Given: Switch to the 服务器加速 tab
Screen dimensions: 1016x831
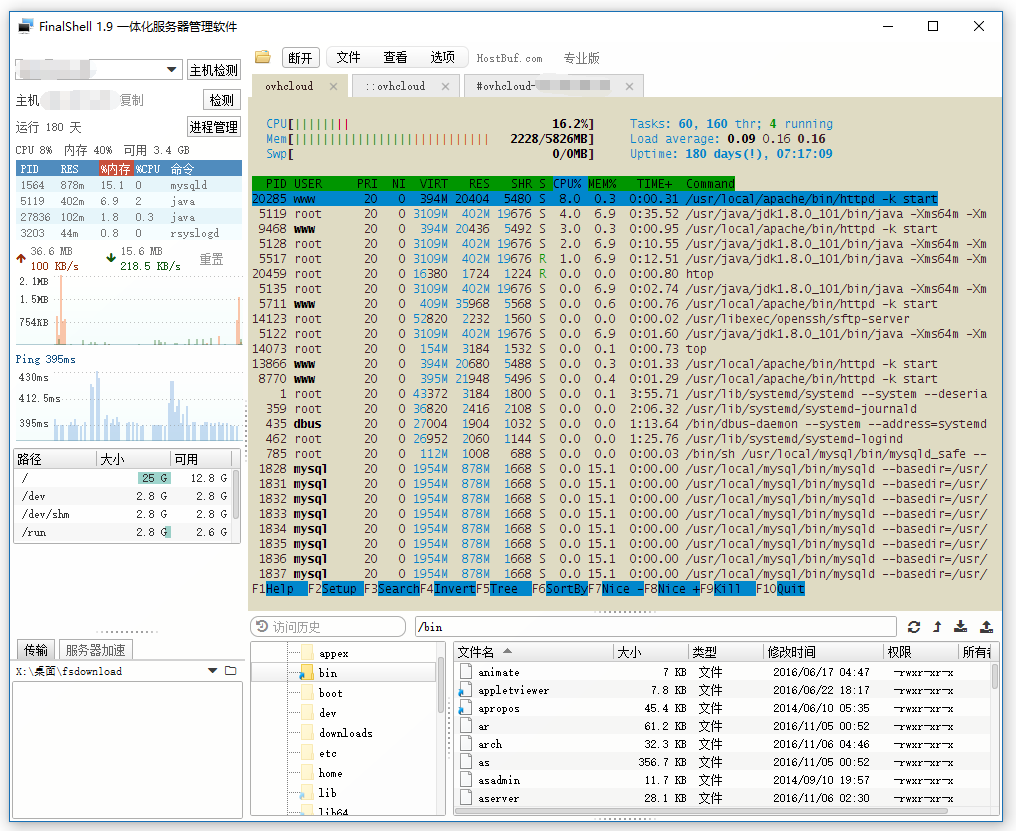Looking at the screenshot, I should tap(95, 650).
